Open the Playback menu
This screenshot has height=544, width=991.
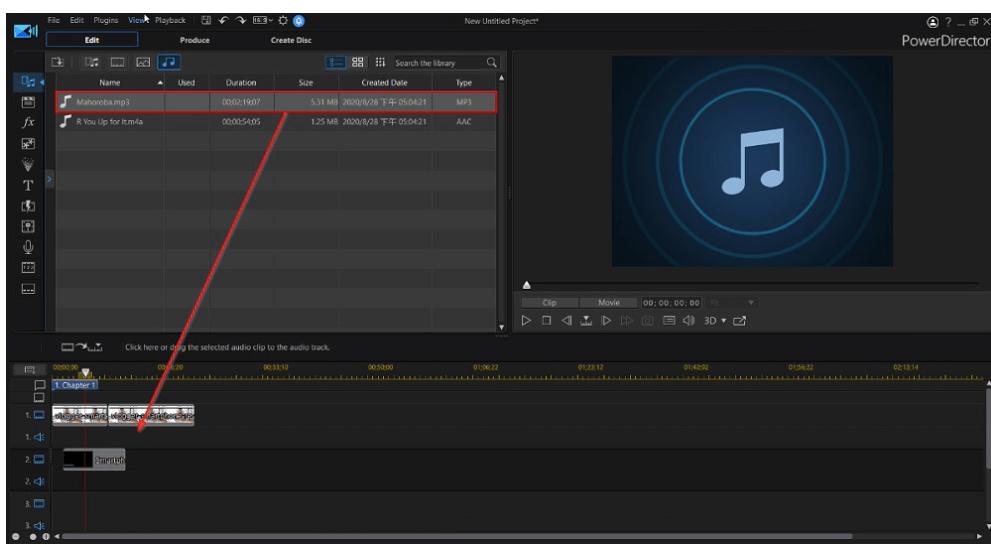170,20
